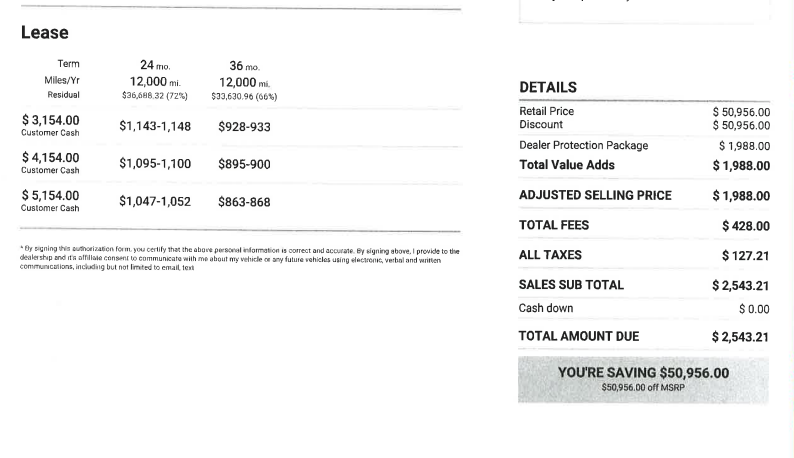The image size is (794, 458).
Task: Click the $4,154.00 Customer Cash option
Action: coord(50,163)
